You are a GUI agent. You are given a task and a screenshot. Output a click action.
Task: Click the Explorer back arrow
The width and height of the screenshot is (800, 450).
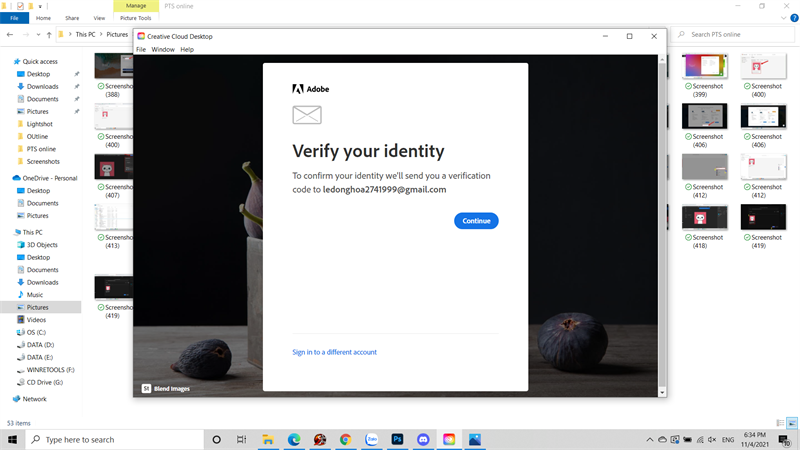10,35
